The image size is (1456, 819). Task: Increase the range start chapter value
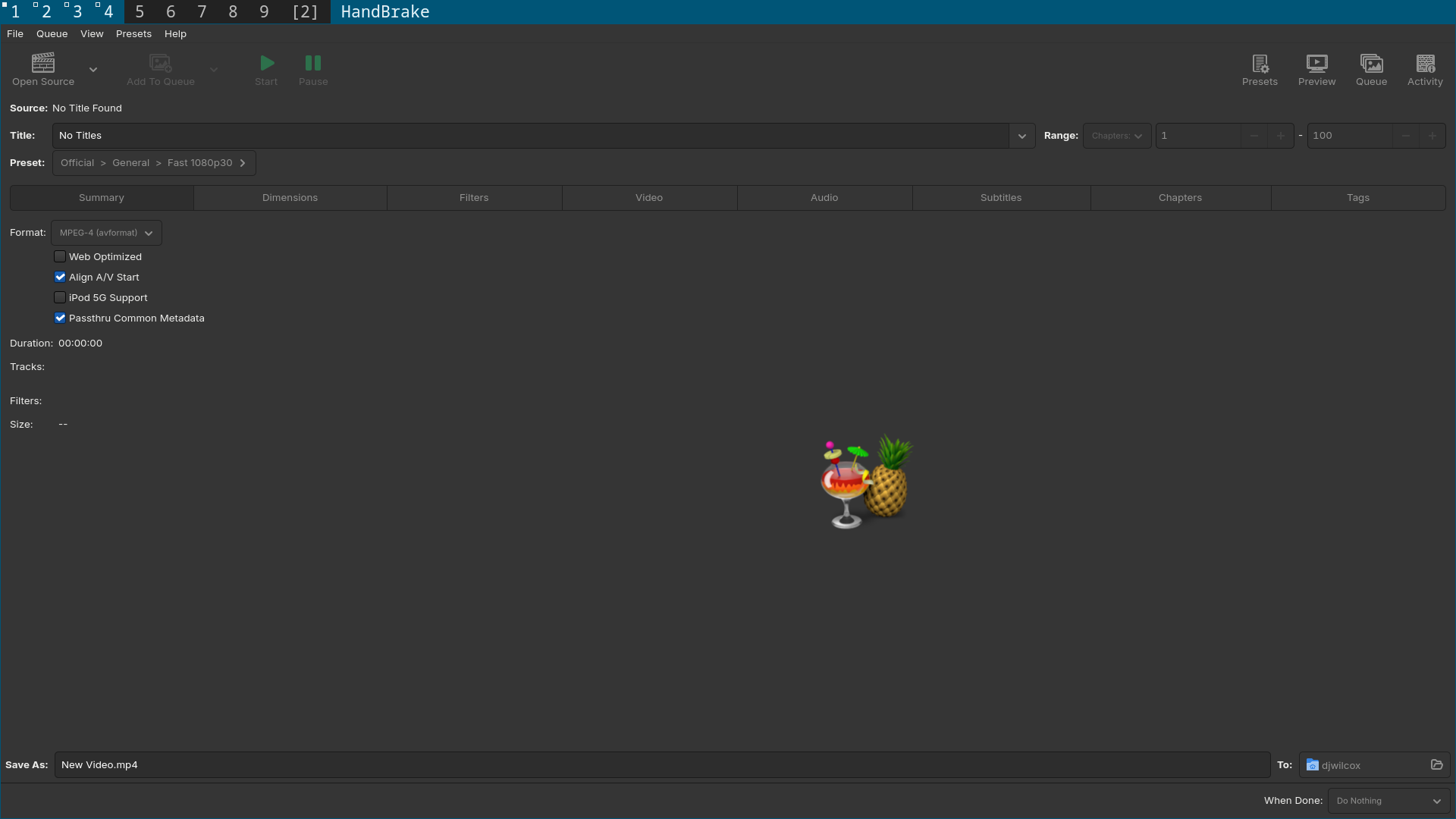[1281, 136]
